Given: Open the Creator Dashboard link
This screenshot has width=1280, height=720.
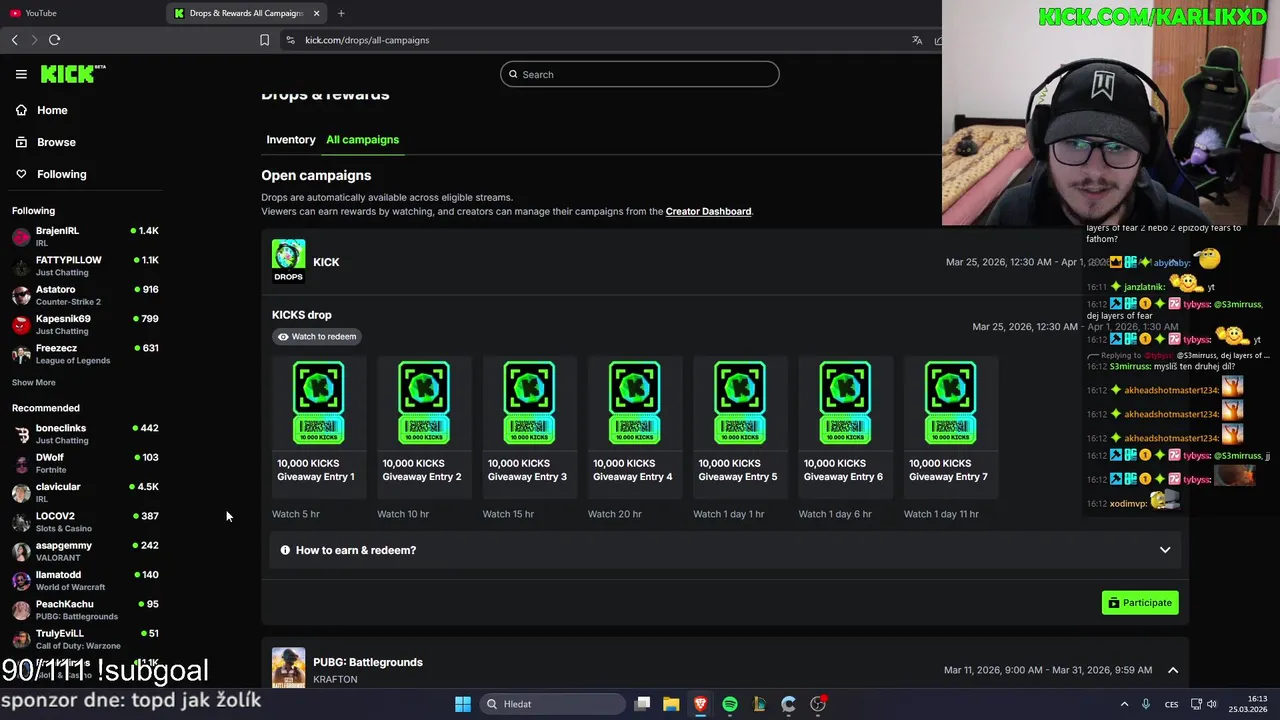Looking at the screenshot, I should [x=708, y=211].
